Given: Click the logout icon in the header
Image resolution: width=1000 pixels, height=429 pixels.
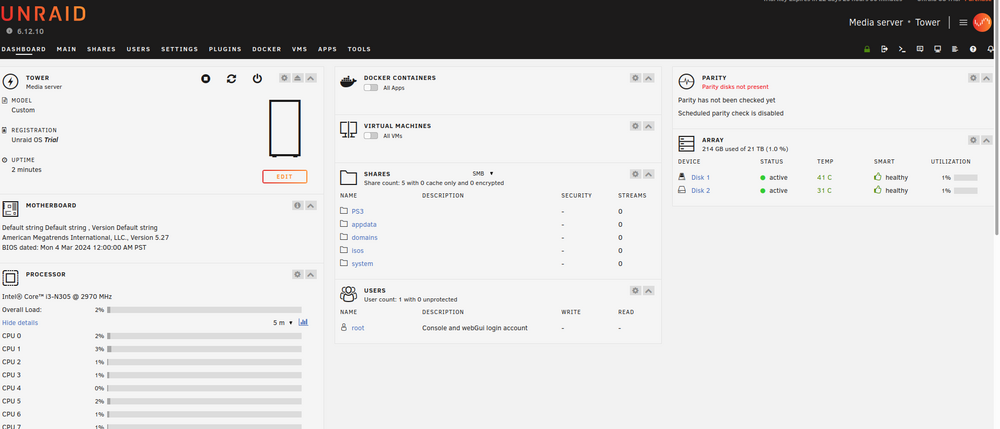Looking at the screenshot, I should pos(885,49).
